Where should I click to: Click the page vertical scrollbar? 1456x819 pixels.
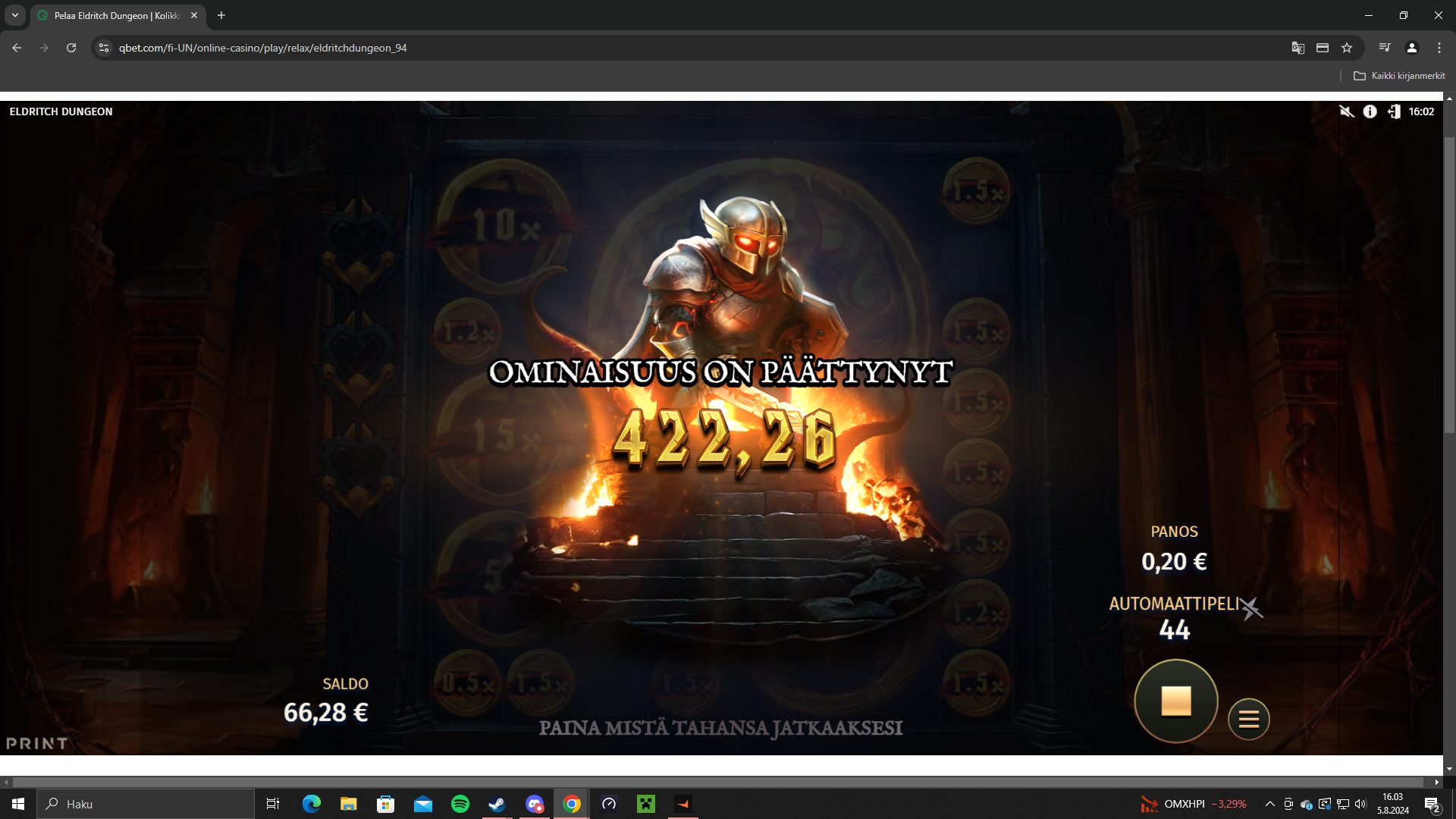[x=1449, y=284]
